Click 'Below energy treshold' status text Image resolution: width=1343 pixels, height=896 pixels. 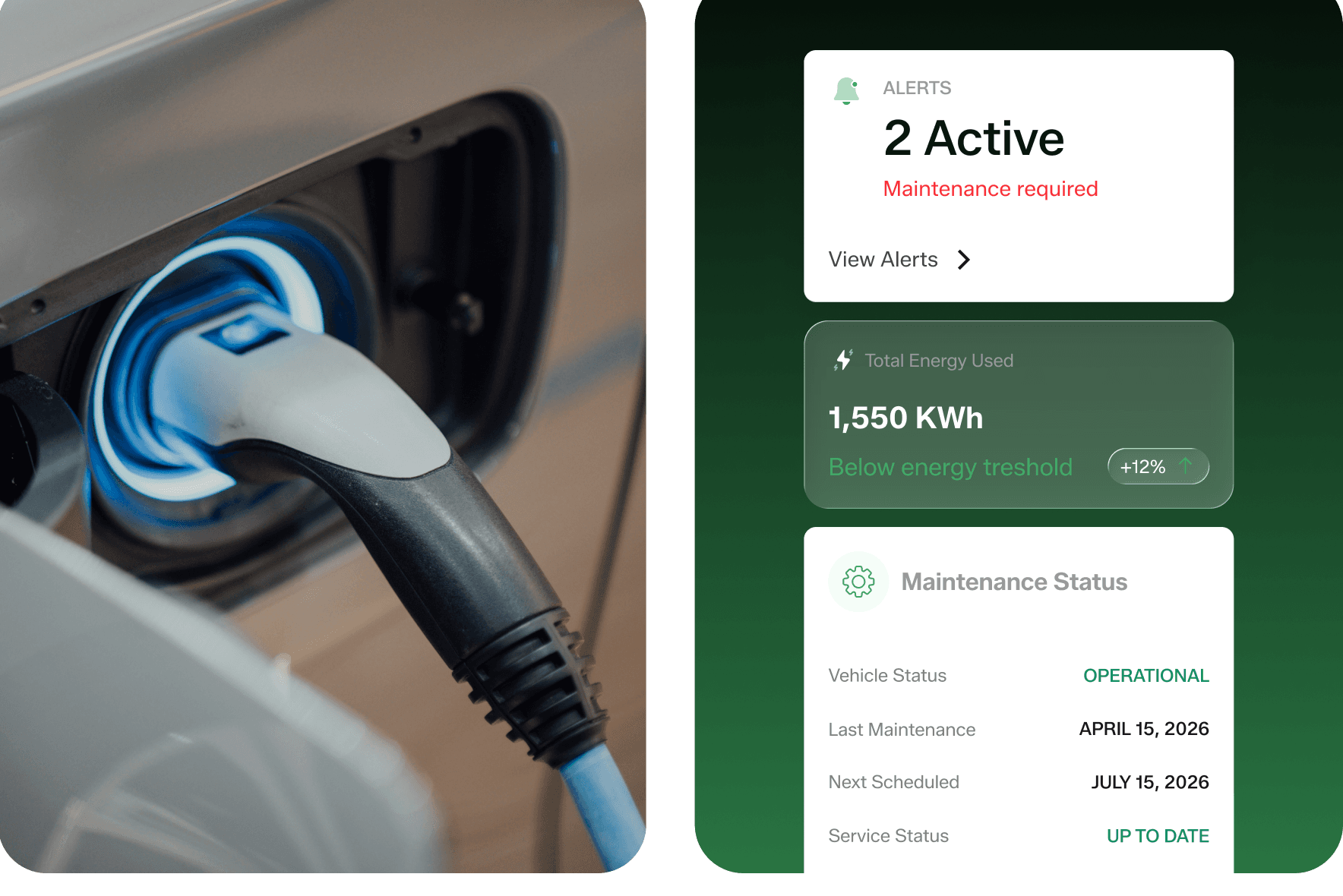click(x=950, y=467)
